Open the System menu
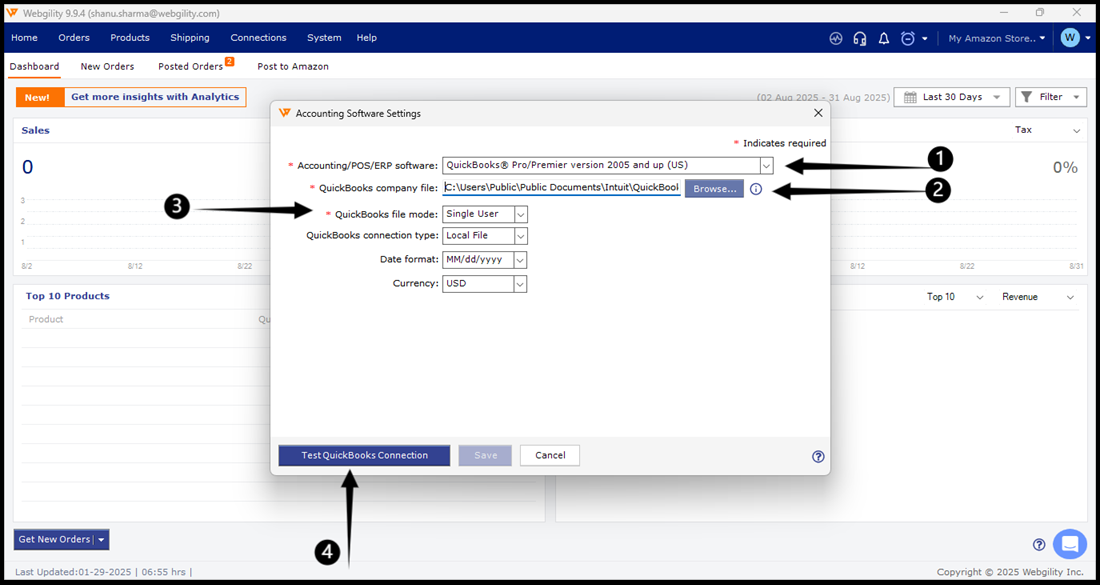This screenshot has width=1100, height=585. [324, 38]
